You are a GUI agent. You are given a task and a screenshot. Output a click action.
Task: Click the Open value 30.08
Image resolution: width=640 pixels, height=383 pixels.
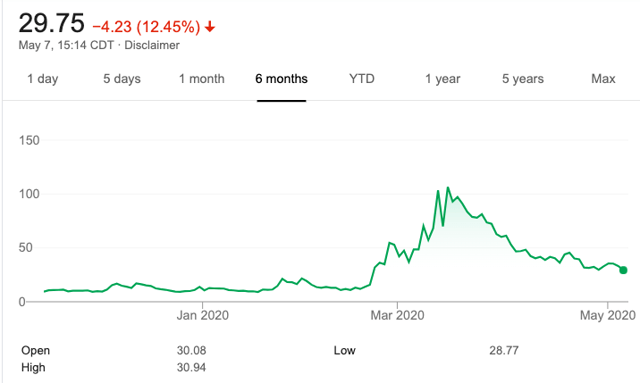click(191, 350)
